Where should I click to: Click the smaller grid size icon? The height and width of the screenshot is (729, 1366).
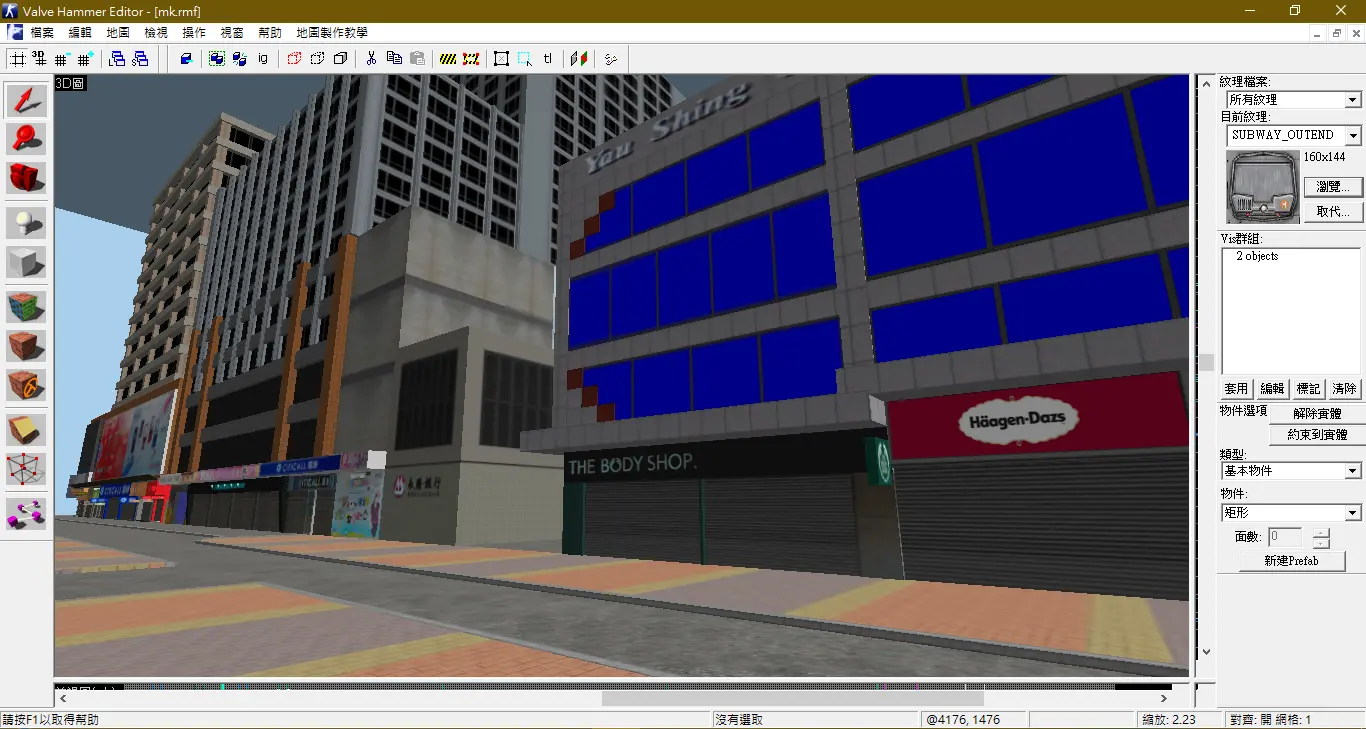coord(62,59)
